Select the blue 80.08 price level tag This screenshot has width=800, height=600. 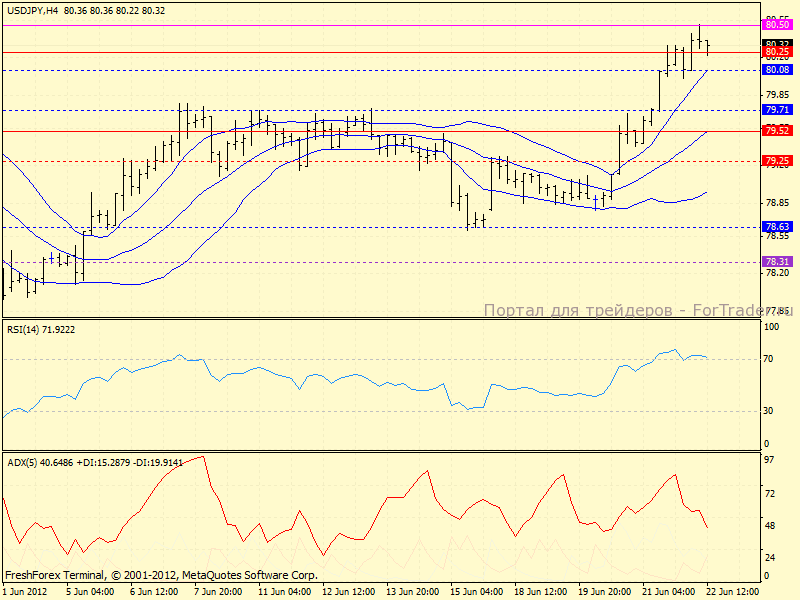click(777, 70)
